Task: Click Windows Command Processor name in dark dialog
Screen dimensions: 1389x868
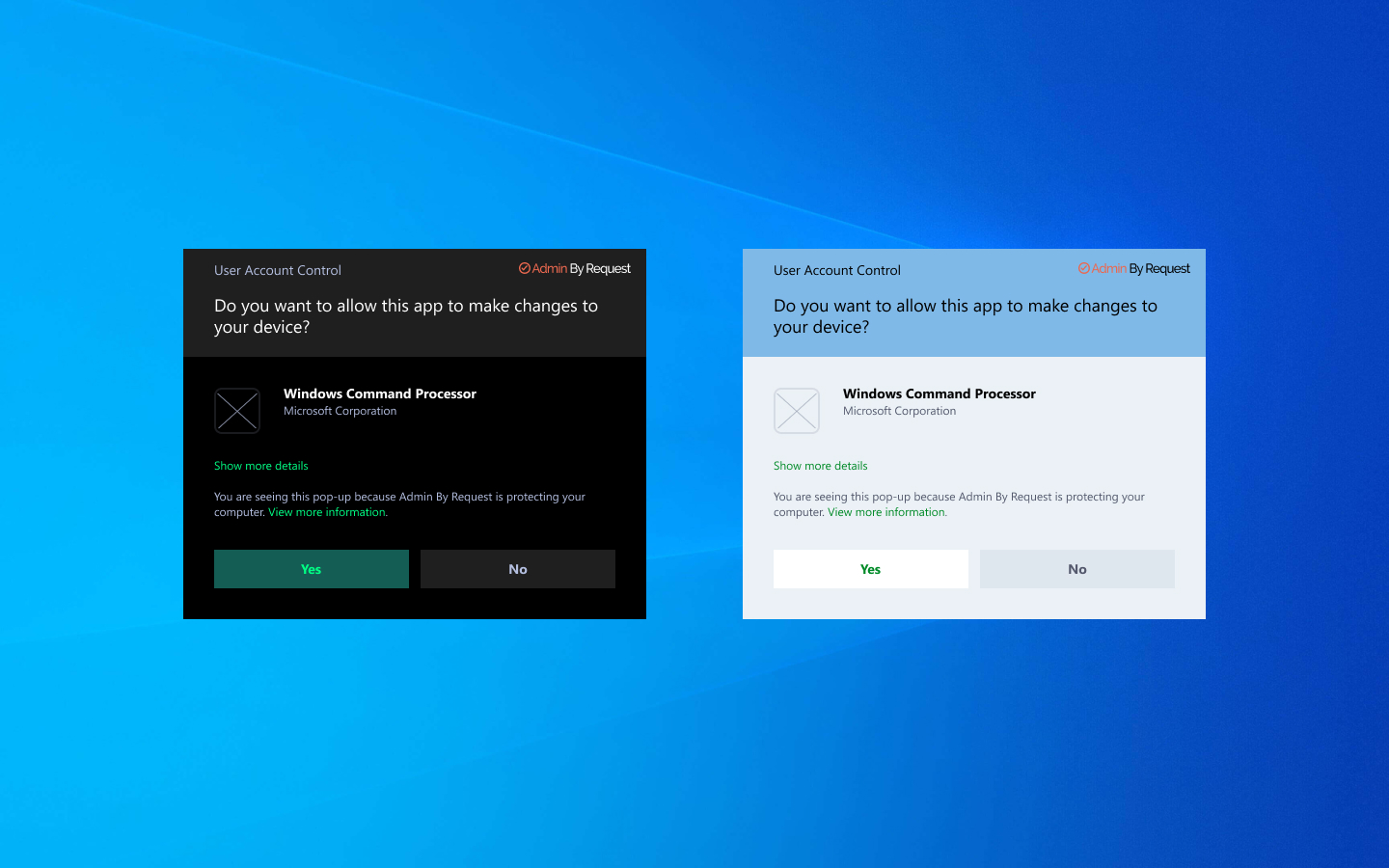Action: click(x=380, y=393)
